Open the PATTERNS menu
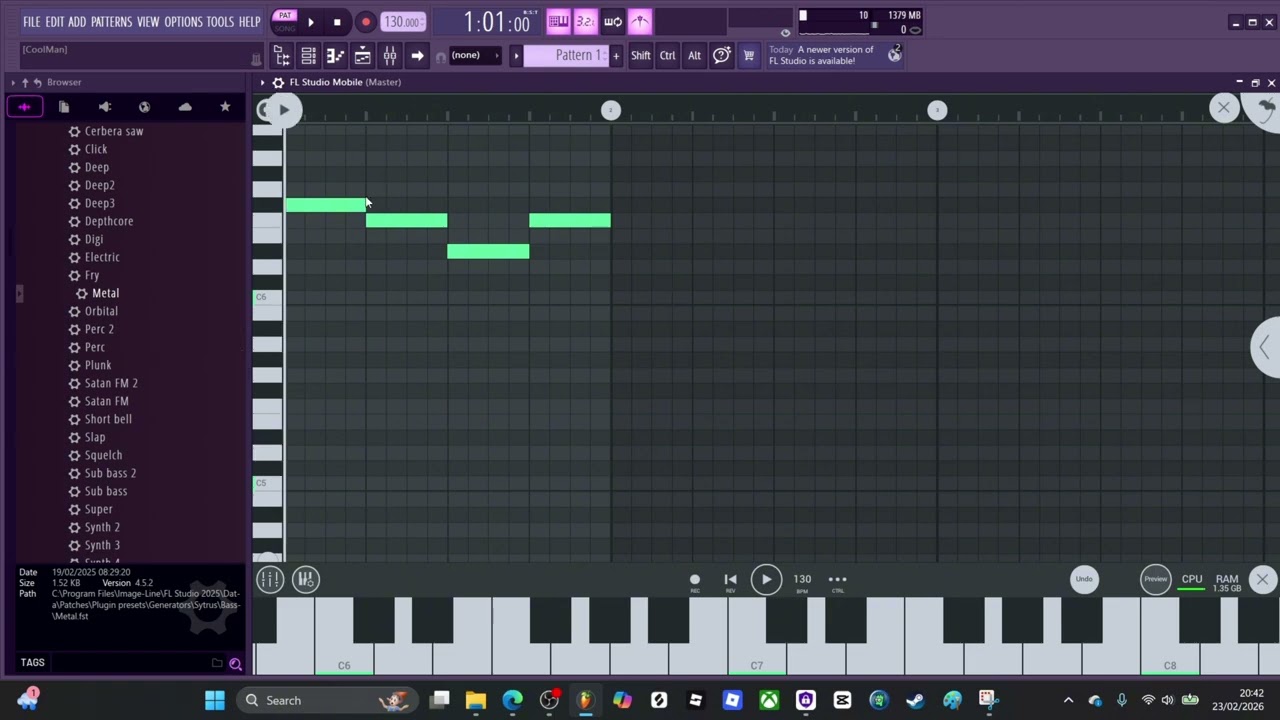 (111, 22)
